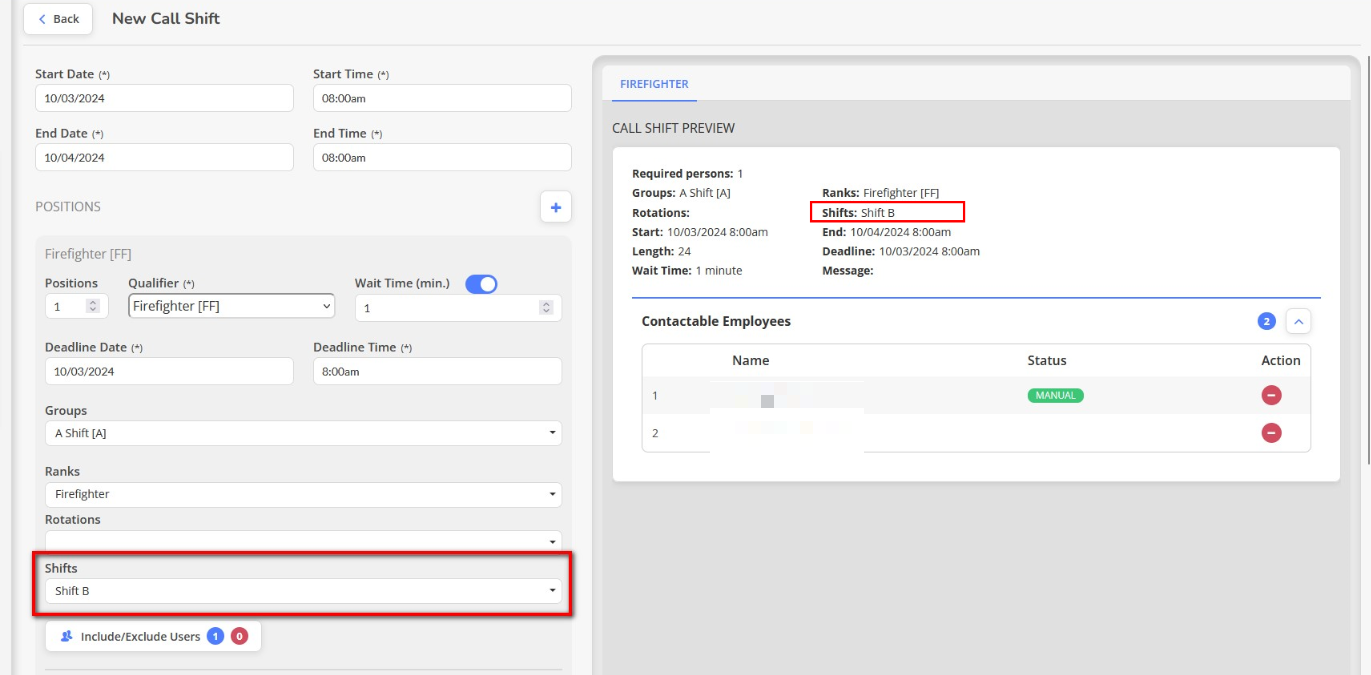Expand the Shifts dropdown showing Shift B
1371x675 pixels.
tap(303, 591)
